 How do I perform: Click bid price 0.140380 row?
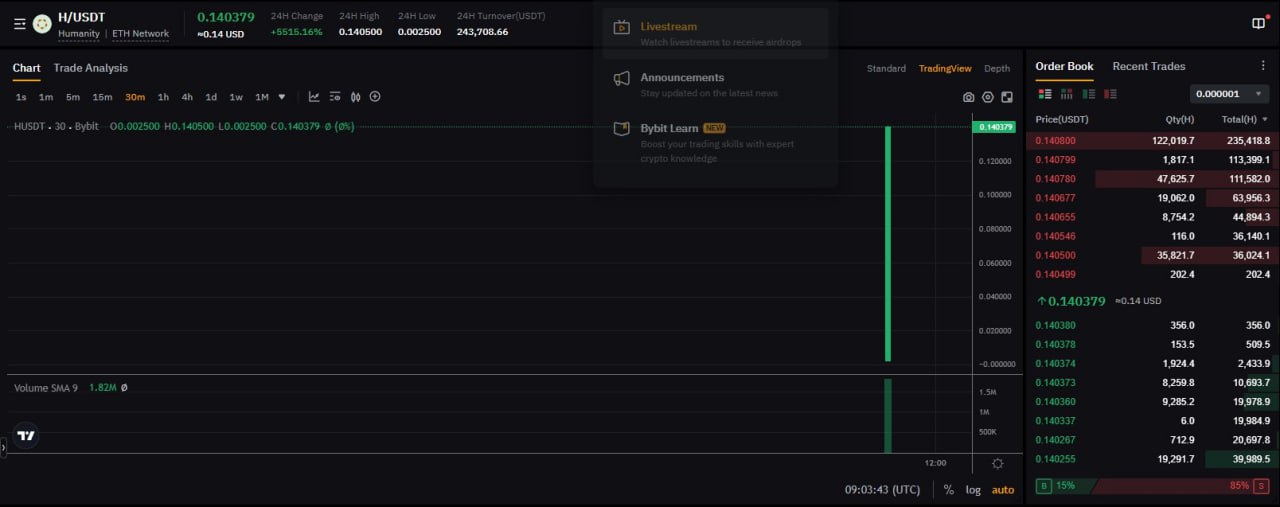tap(1153, 325)
